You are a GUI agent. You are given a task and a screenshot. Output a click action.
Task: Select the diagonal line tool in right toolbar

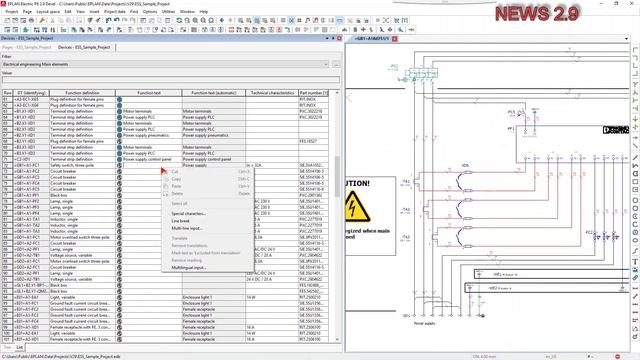click(635, 158)
